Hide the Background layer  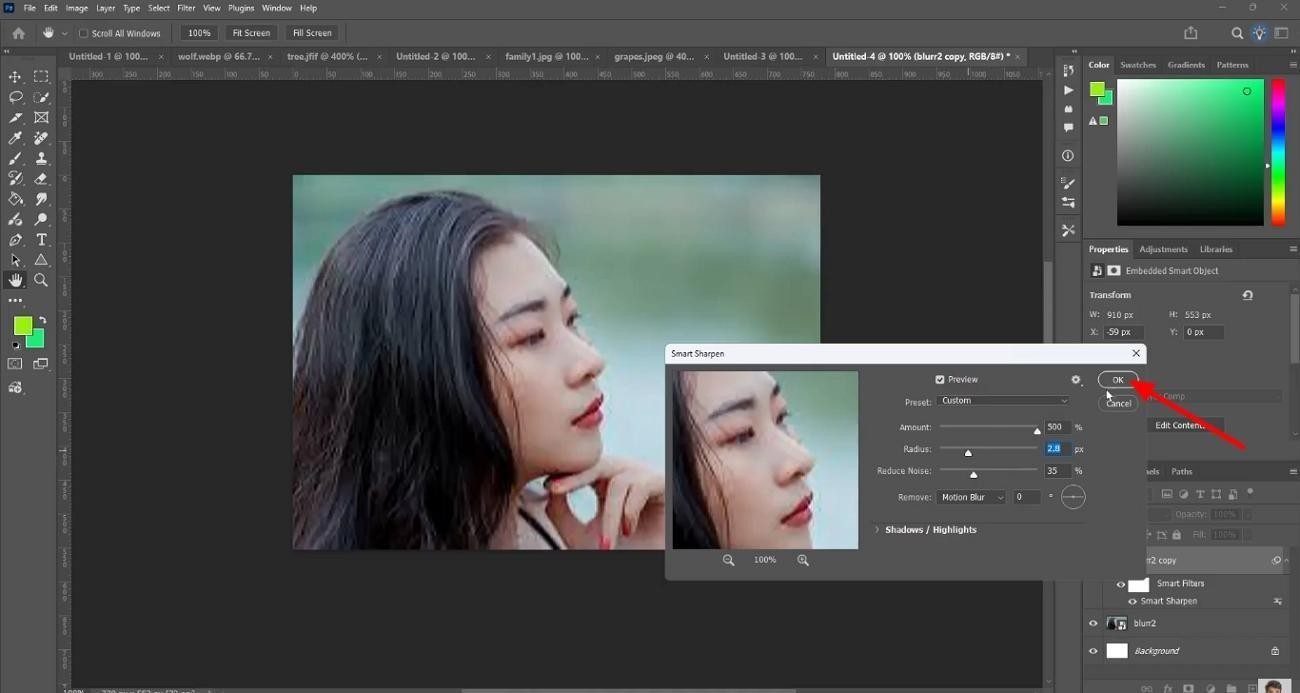point(1093,651)
